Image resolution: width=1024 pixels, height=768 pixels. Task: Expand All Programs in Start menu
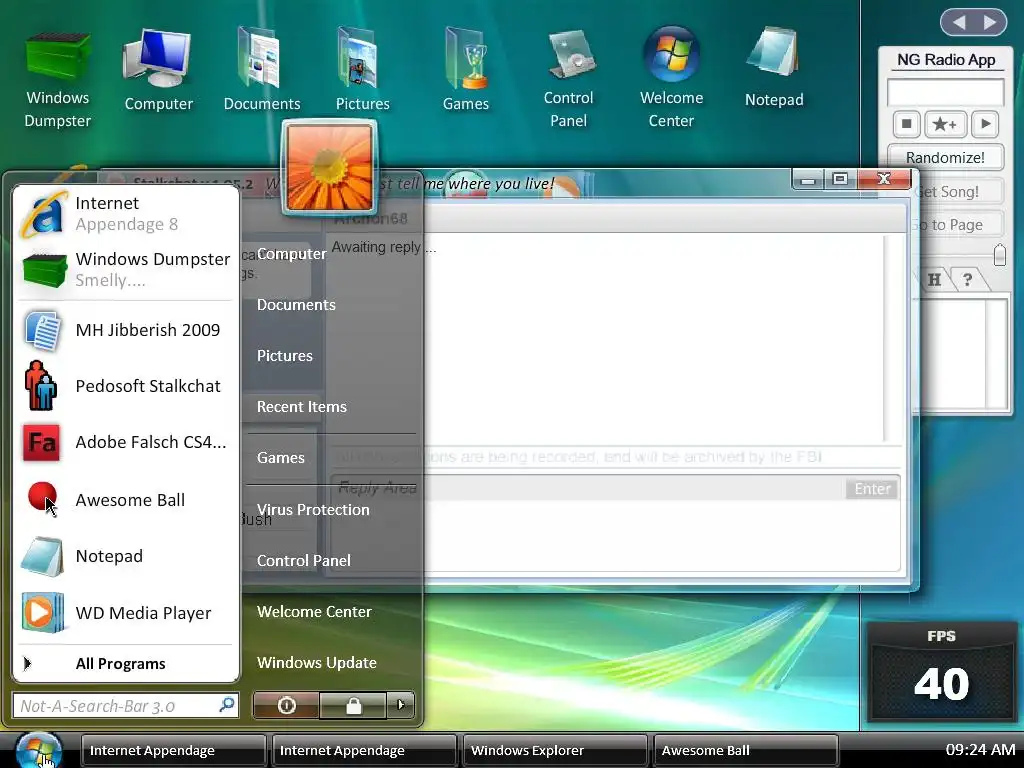[125, 664]
